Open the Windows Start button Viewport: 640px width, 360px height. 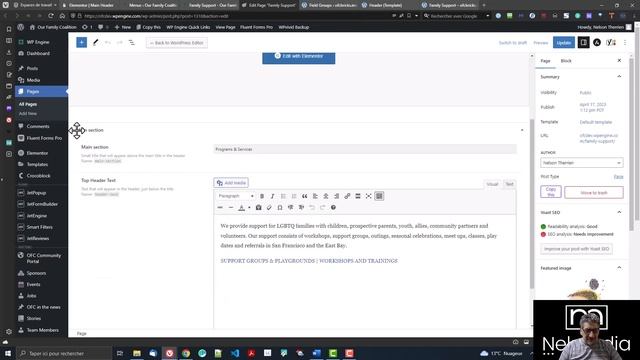[x=8, y=353]
